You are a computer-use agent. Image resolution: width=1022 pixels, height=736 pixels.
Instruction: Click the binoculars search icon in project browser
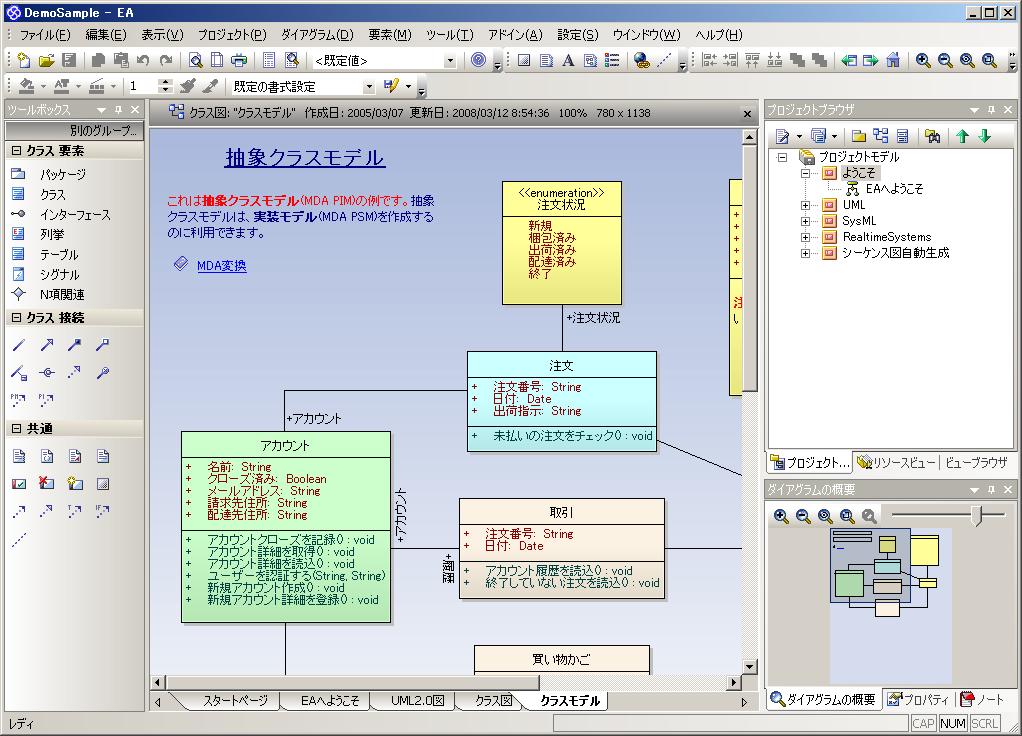[932, 136]
